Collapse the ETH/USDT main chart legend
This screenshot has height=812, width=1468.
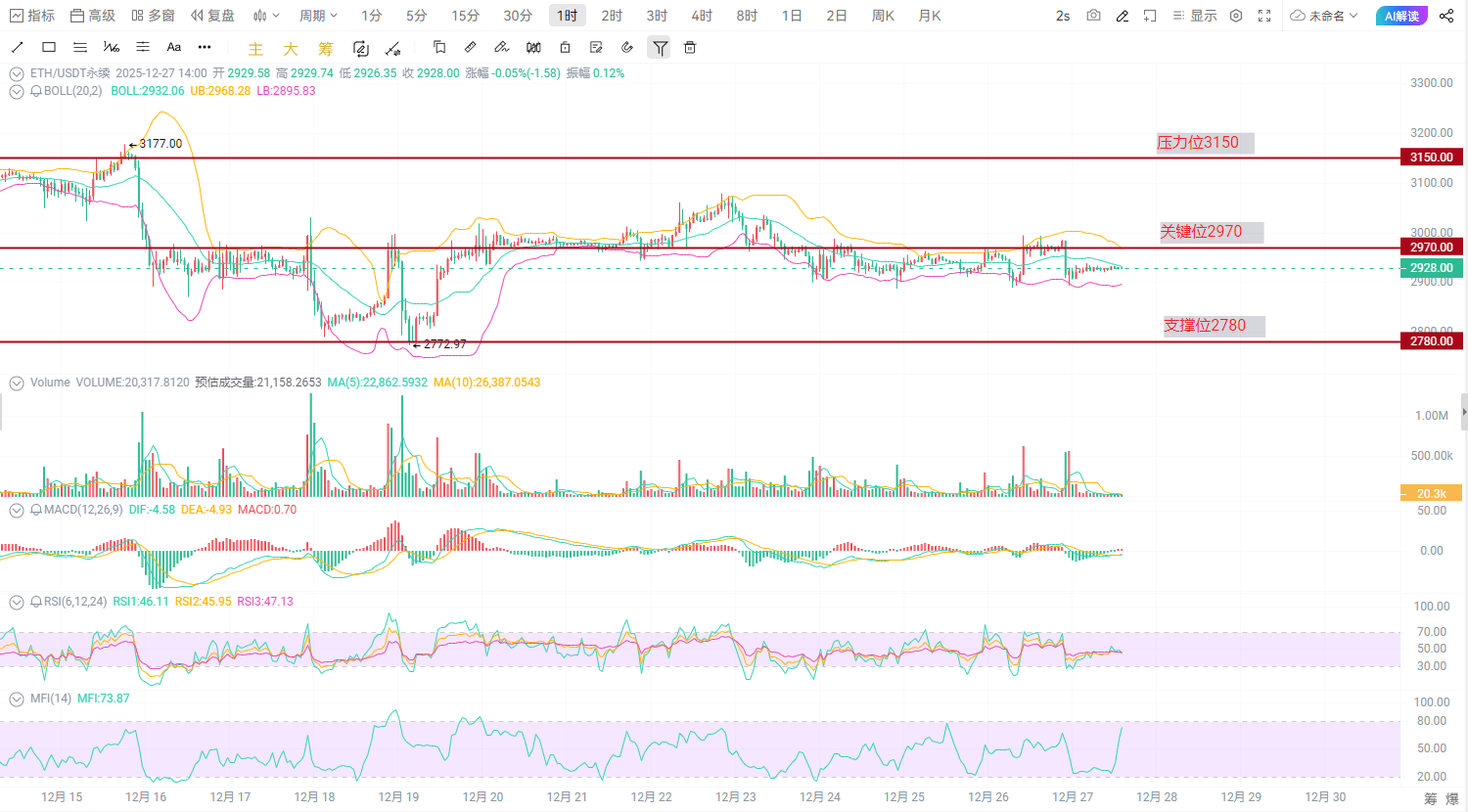click(17, 73)
